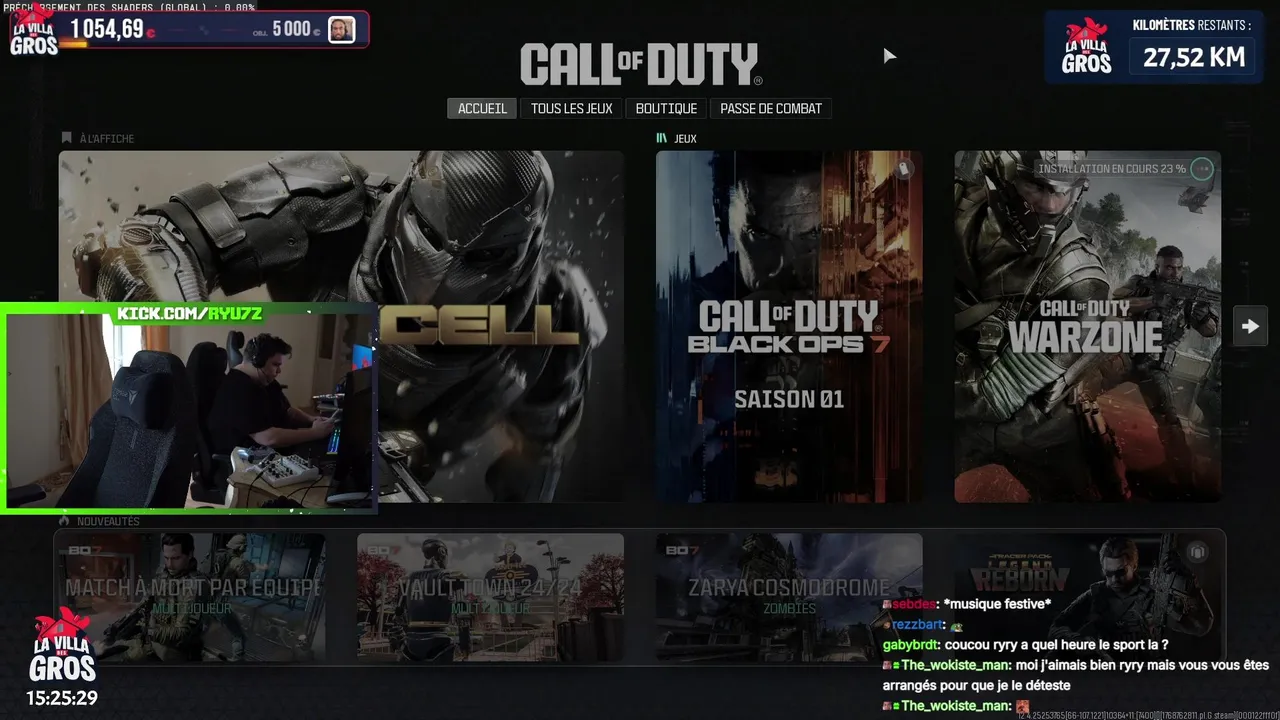This screenshot has height=720, width=1280.
Task: Open the featured Cell banner
Action: (x=341, y=327)
